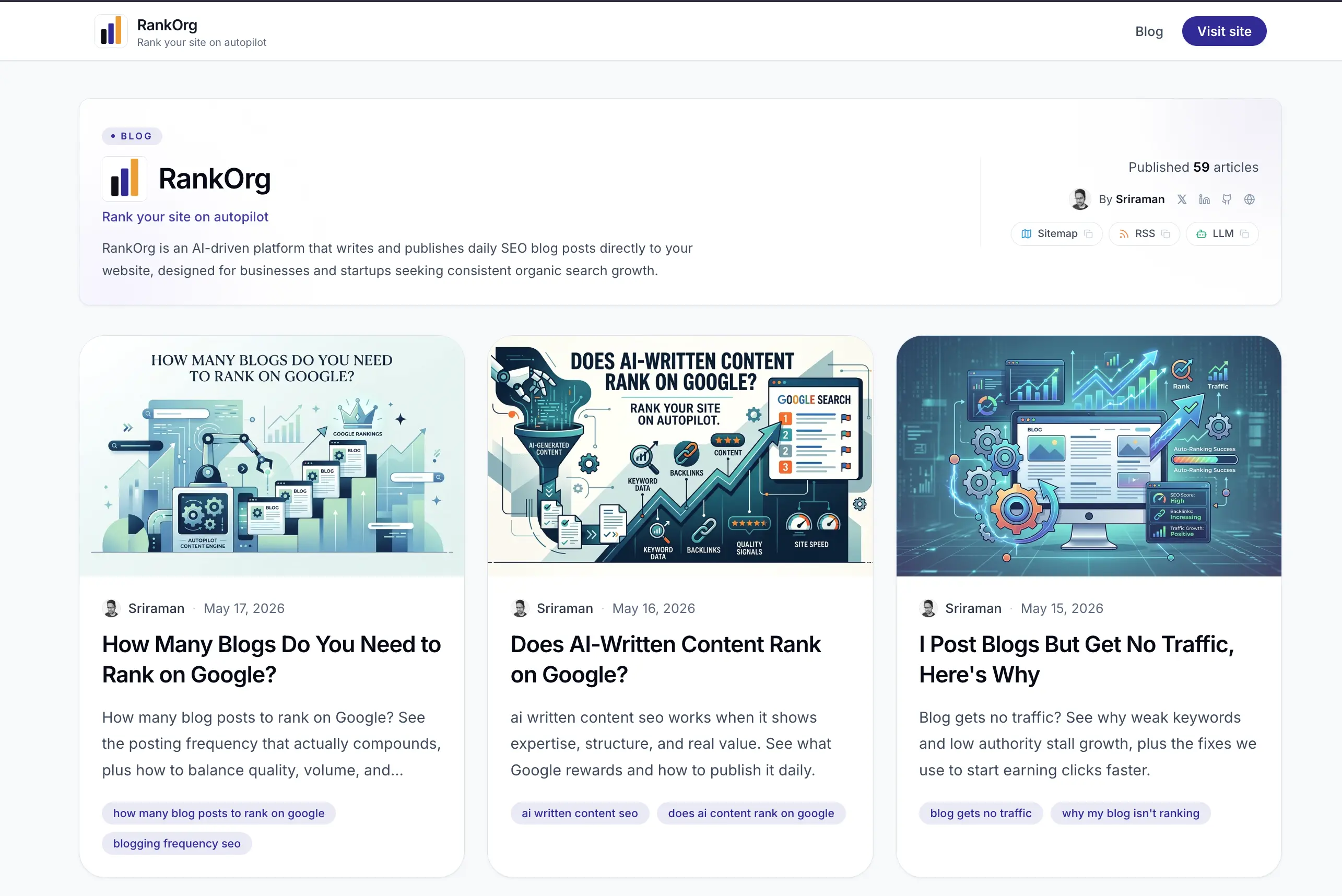This screenshot has width=1342, height=896.
Task: Click the large RankOrg logo in the blog card
Action: pyautogui.click(x=125, y=179)
